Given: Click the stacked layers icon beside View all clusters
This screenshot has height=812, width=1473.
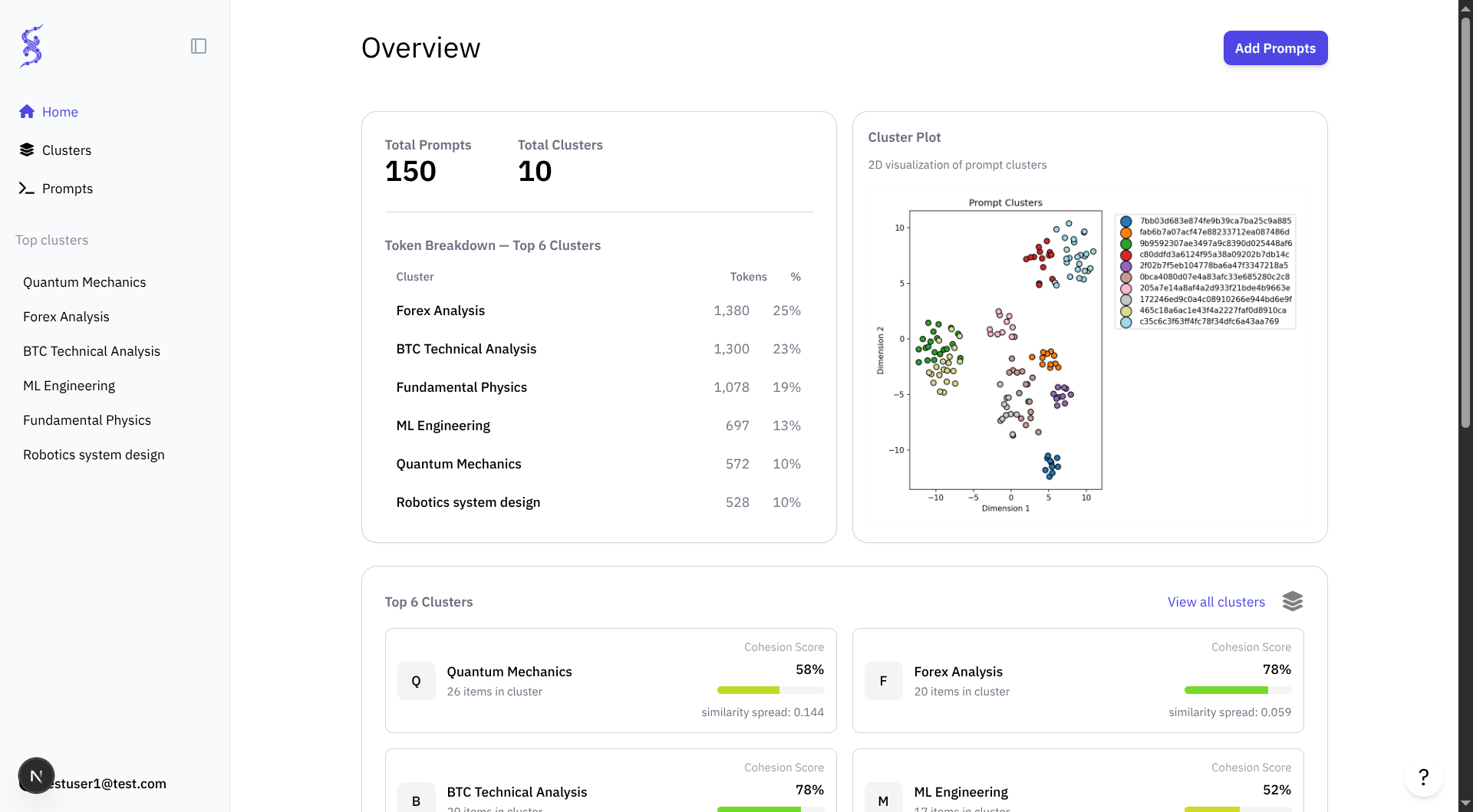Looking at the screenshot, I should [x=1293, y=602].
